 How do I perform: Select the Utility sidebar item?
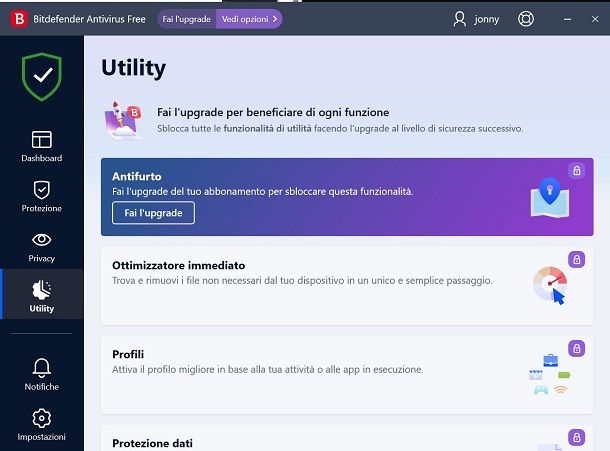coord(42,294)
